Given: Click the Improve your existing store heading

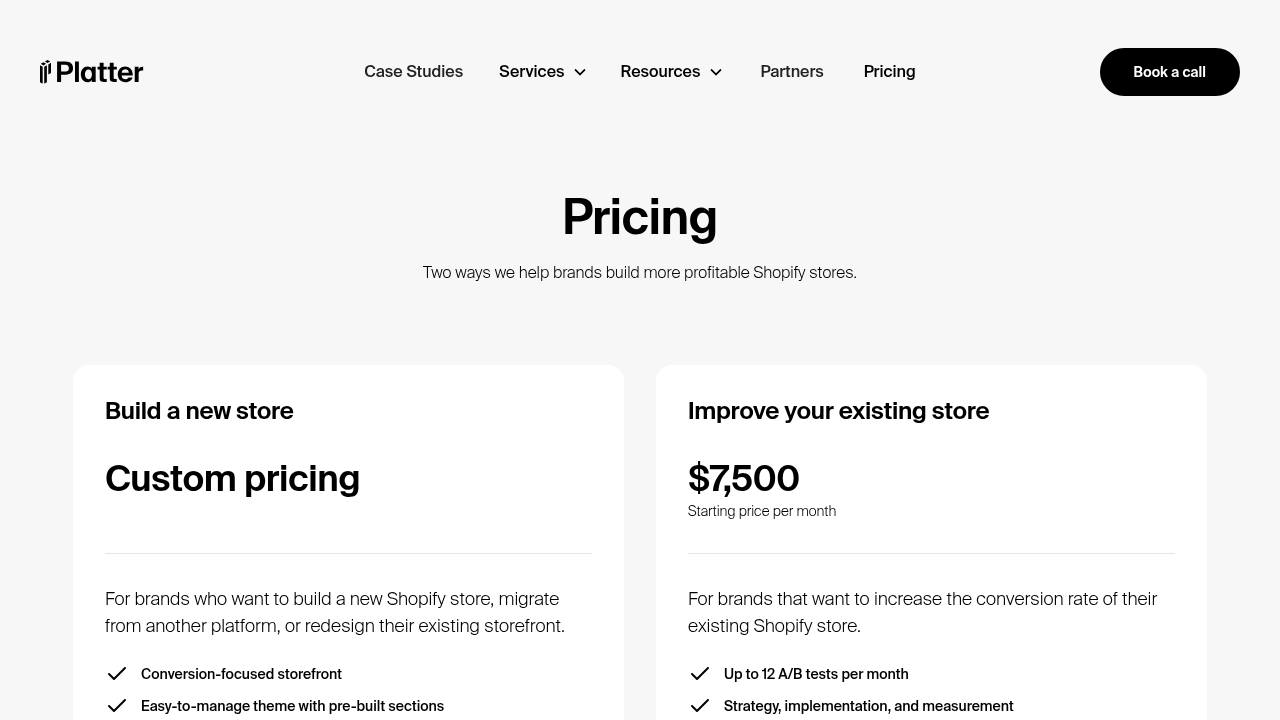Looking at the screenshot, I should tap(838, 411).
